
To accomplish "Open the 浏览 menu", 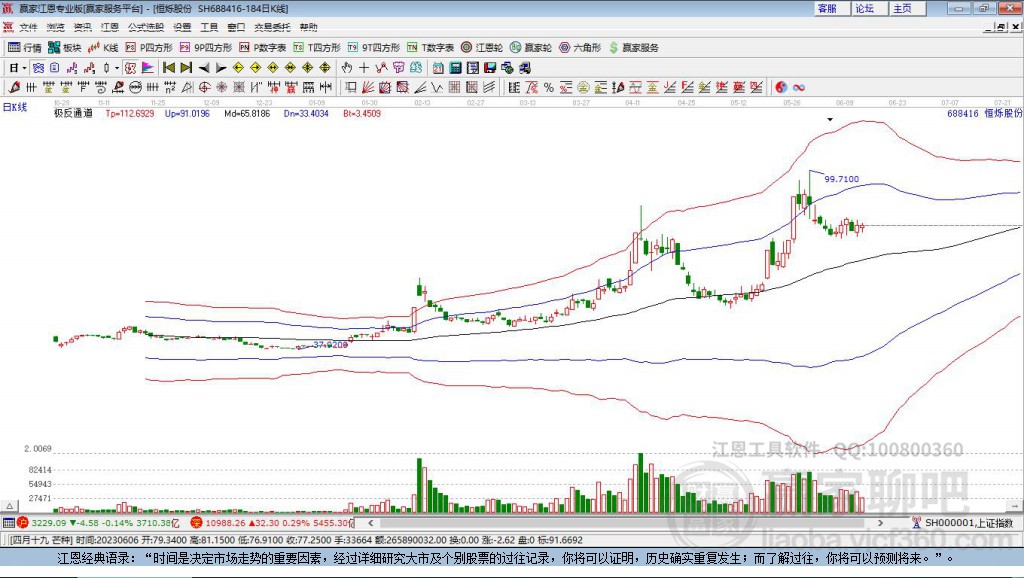I will pos(56,27).
